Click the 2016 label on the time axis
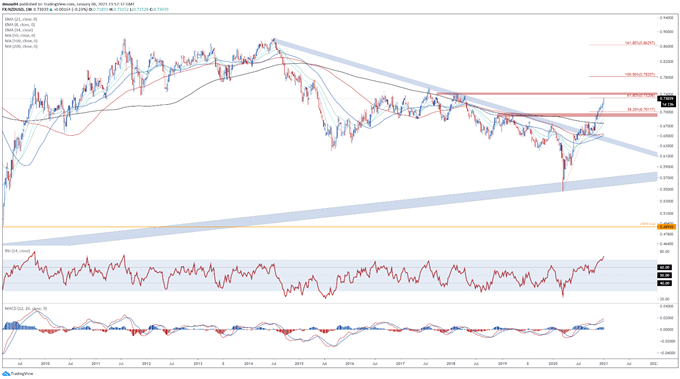 [350, 363]
